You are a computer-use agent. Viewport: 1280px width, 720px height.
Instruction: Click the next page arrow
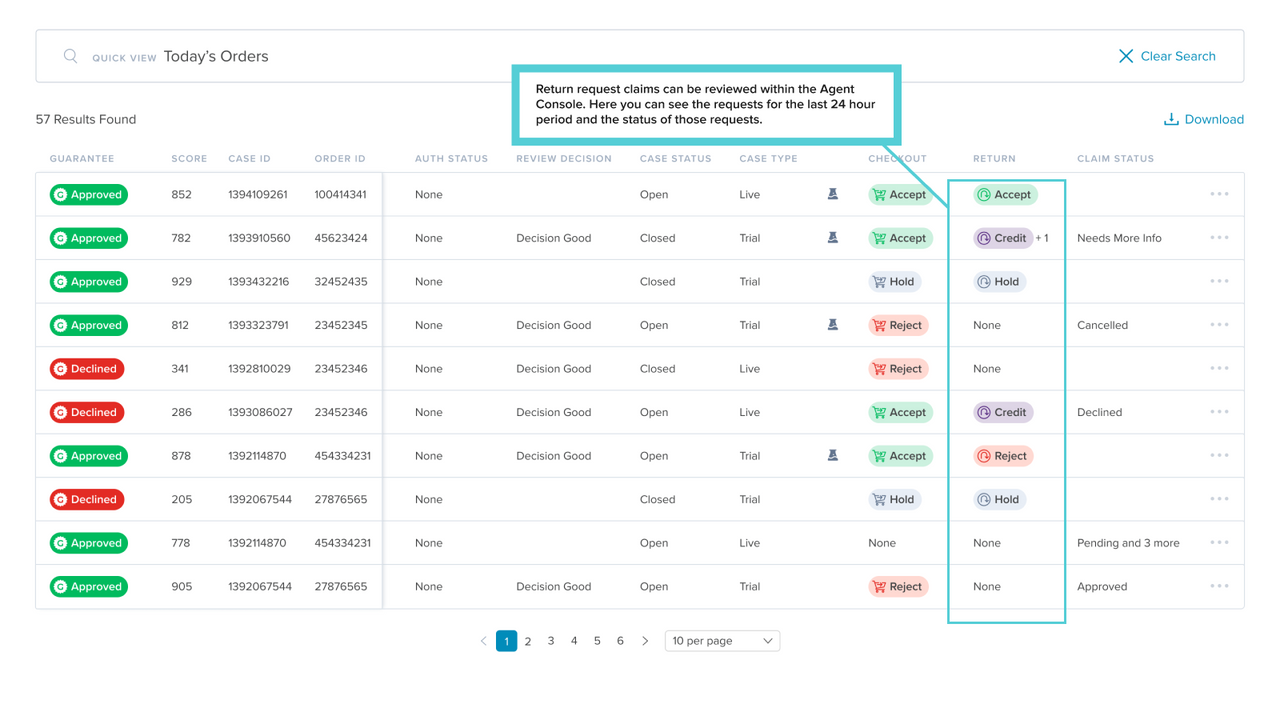[x=645, y=640]
